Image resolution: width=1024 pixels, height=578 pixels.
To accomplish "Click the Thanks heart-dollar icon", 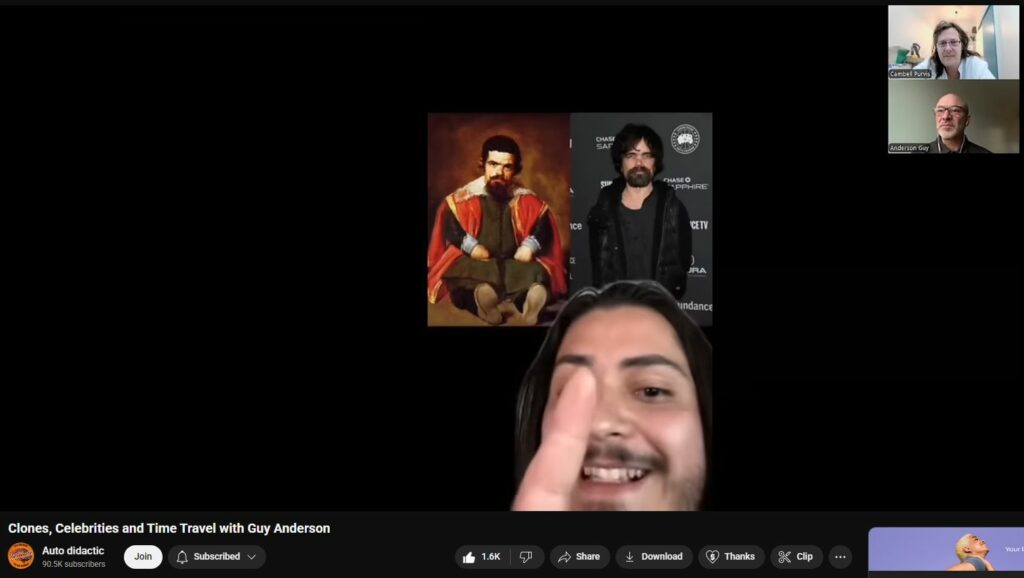I will click(x=712, y=557).
